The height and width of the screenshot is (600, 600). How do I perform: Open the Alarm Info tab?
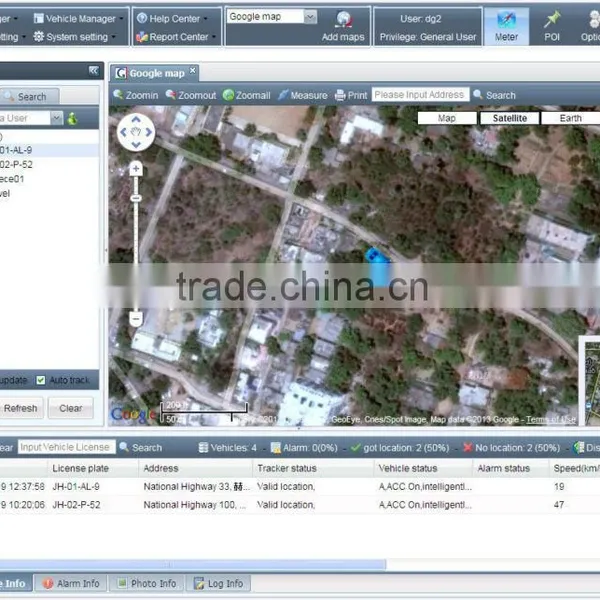[x=70, y=583]
